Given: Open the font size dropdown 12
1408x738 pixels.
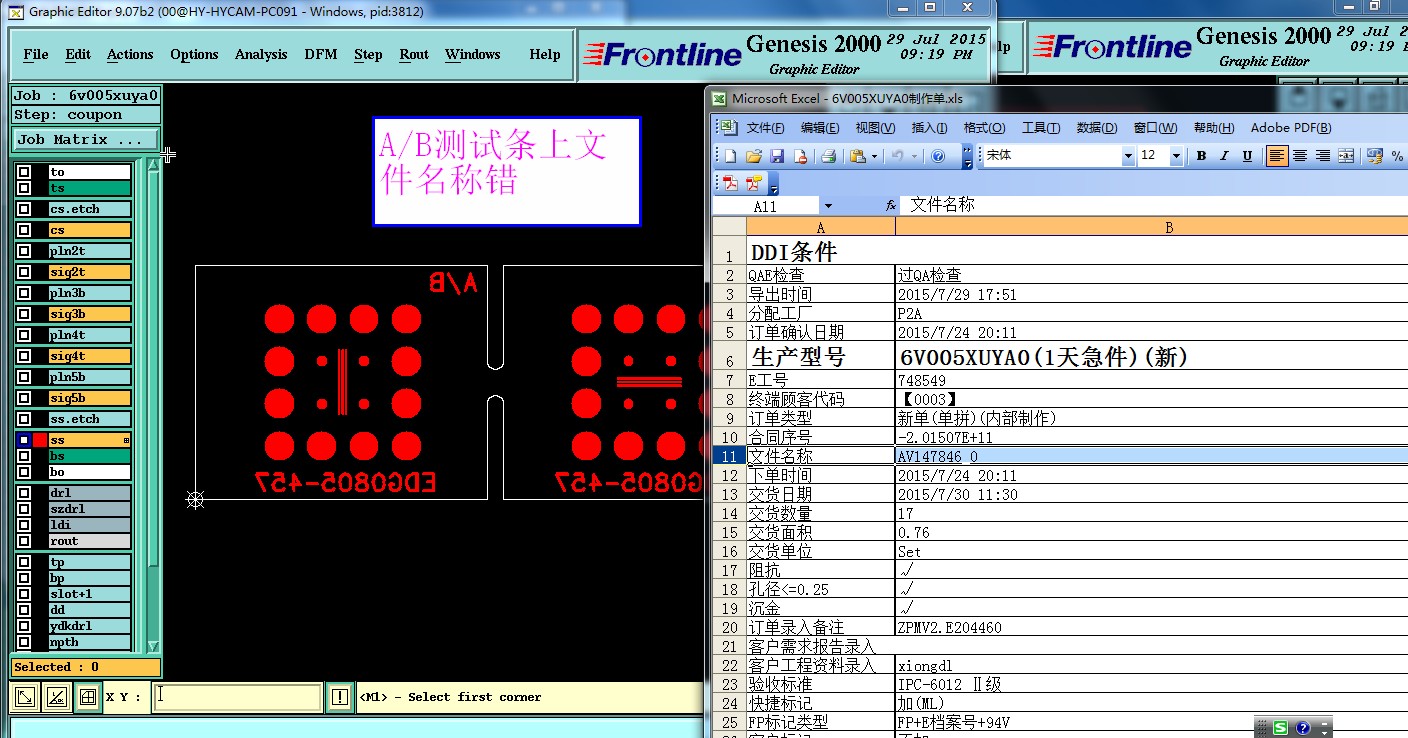Looking at the screenshot, I should [x=1176, y=156].
